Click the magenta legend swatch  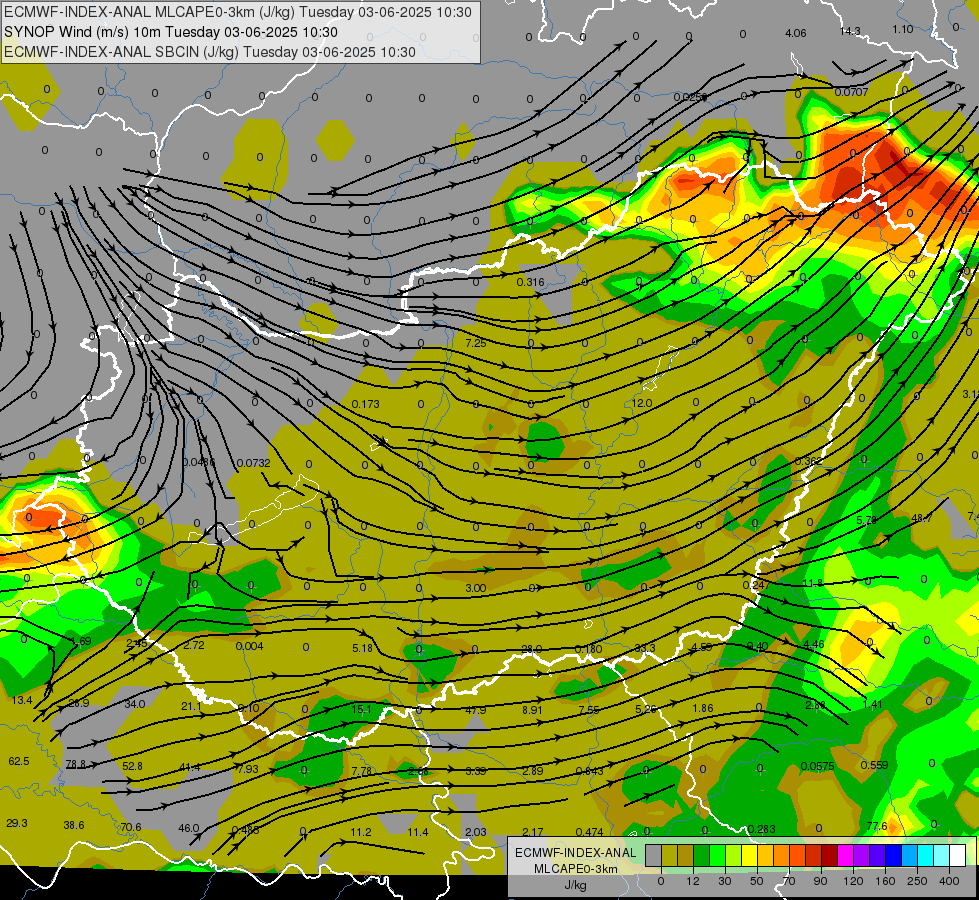point(846,855)
